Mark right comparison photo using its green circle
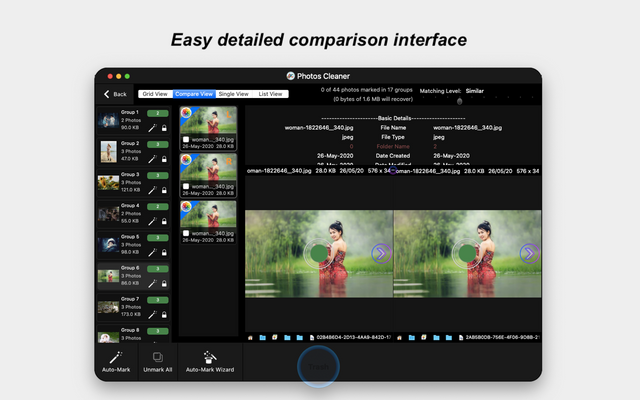 click(x=467, y=253)
